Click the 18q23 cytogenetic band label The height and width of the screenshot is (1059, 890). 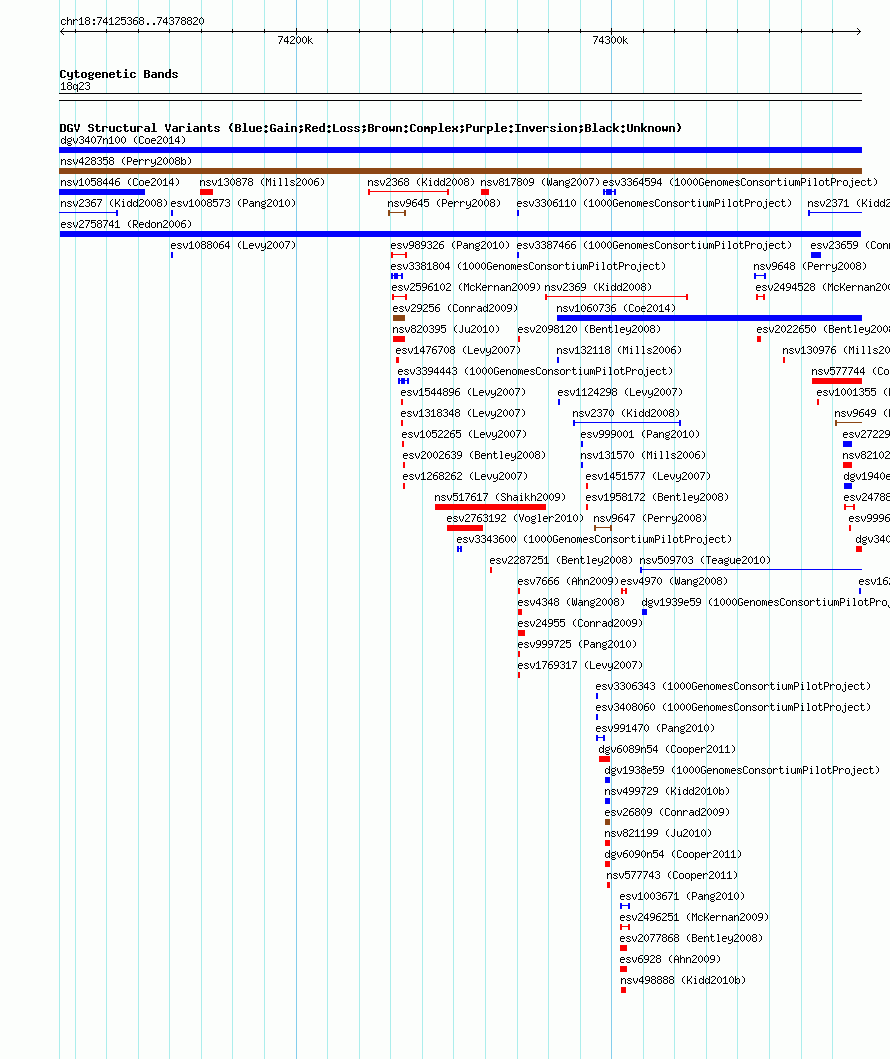pyautogui.click(x=75, y=86)
